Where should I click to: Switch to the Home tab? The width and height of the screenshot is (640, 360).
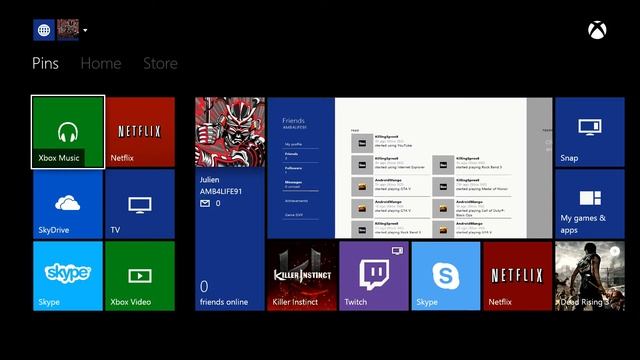[101, 63]
